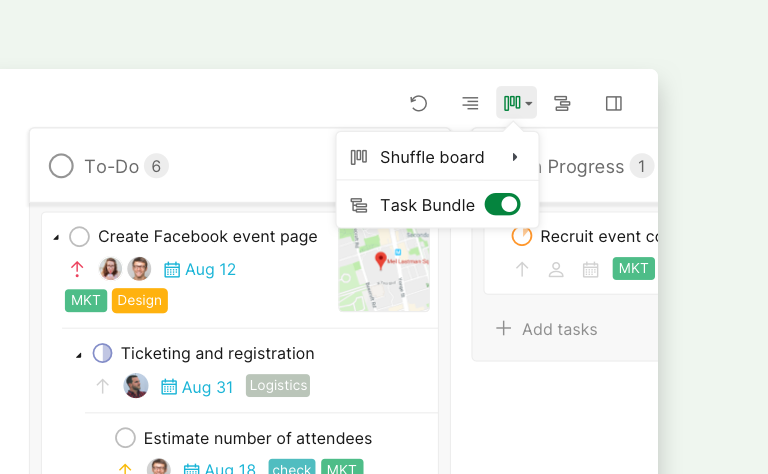
Task: Switch to Gantt timeline view icon
Action: [x=562, y=103]
